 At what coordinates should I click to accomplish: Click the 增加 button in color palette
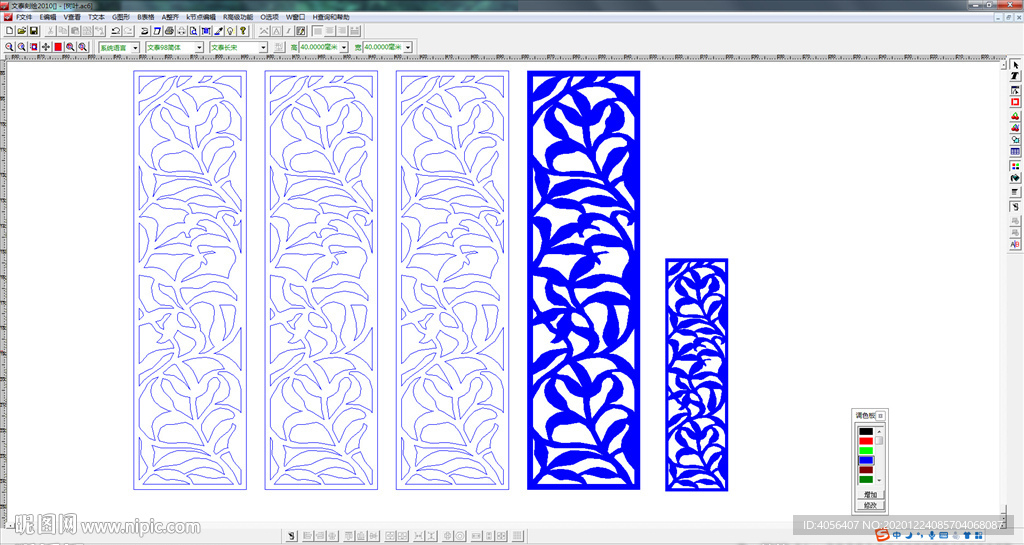[x=870, y=495]
